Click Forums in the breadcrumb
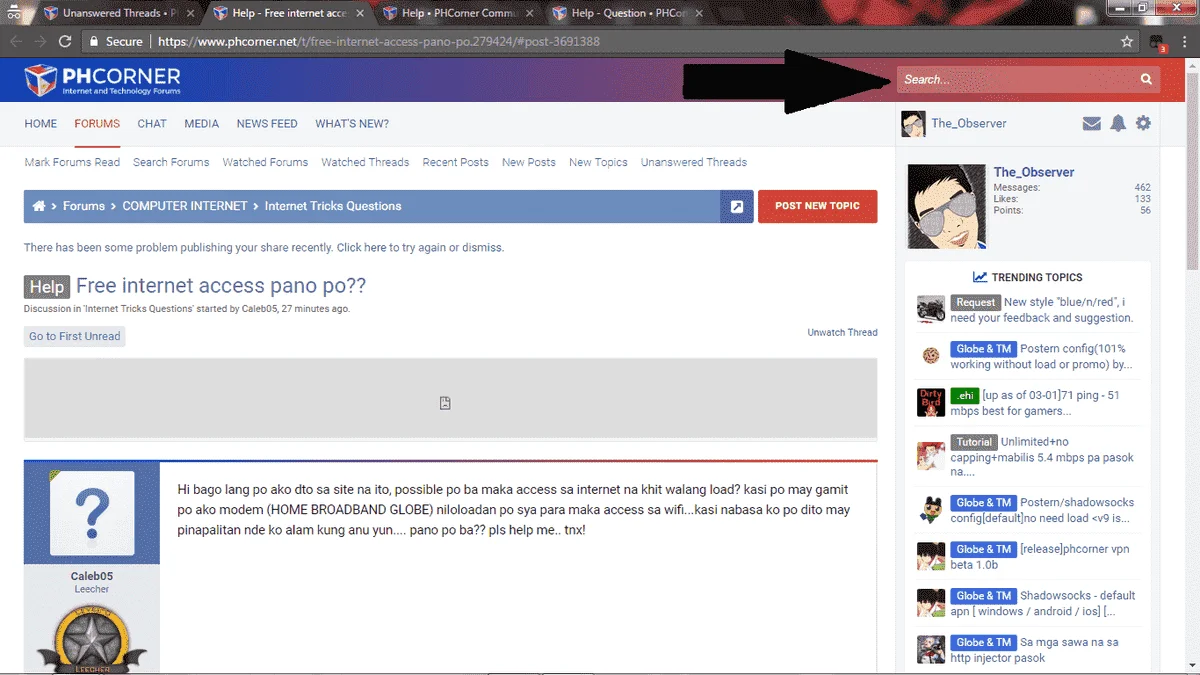1200x675 pixels. tap(84, 206)
